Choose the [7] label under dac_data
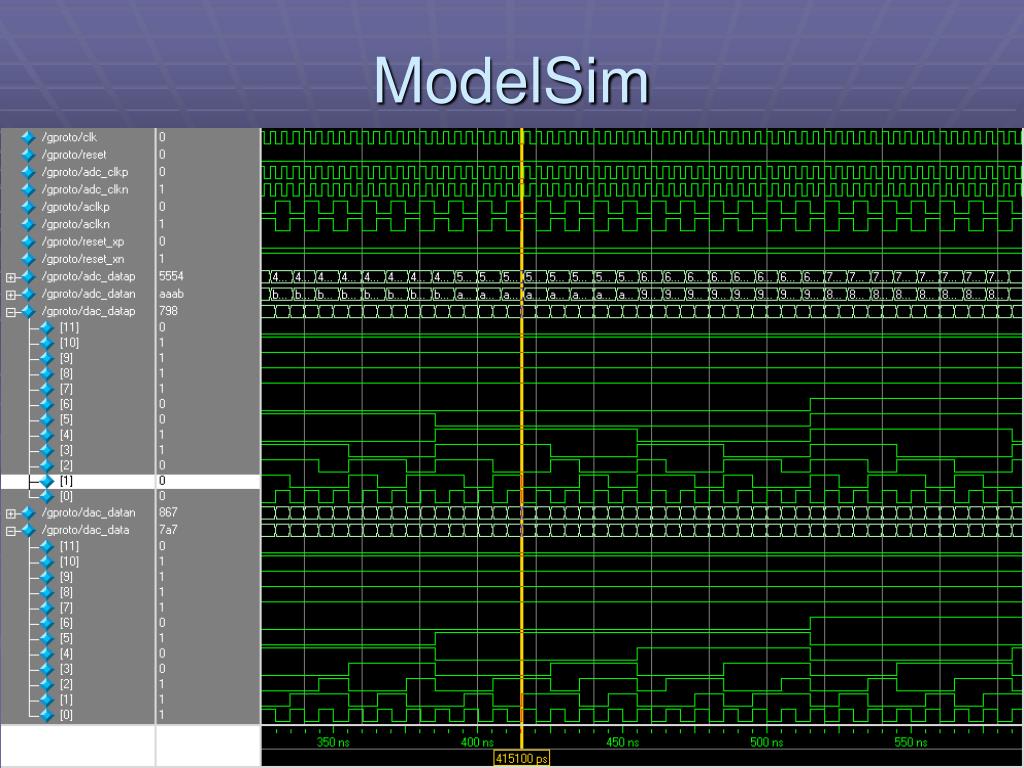 coord(66,607)
